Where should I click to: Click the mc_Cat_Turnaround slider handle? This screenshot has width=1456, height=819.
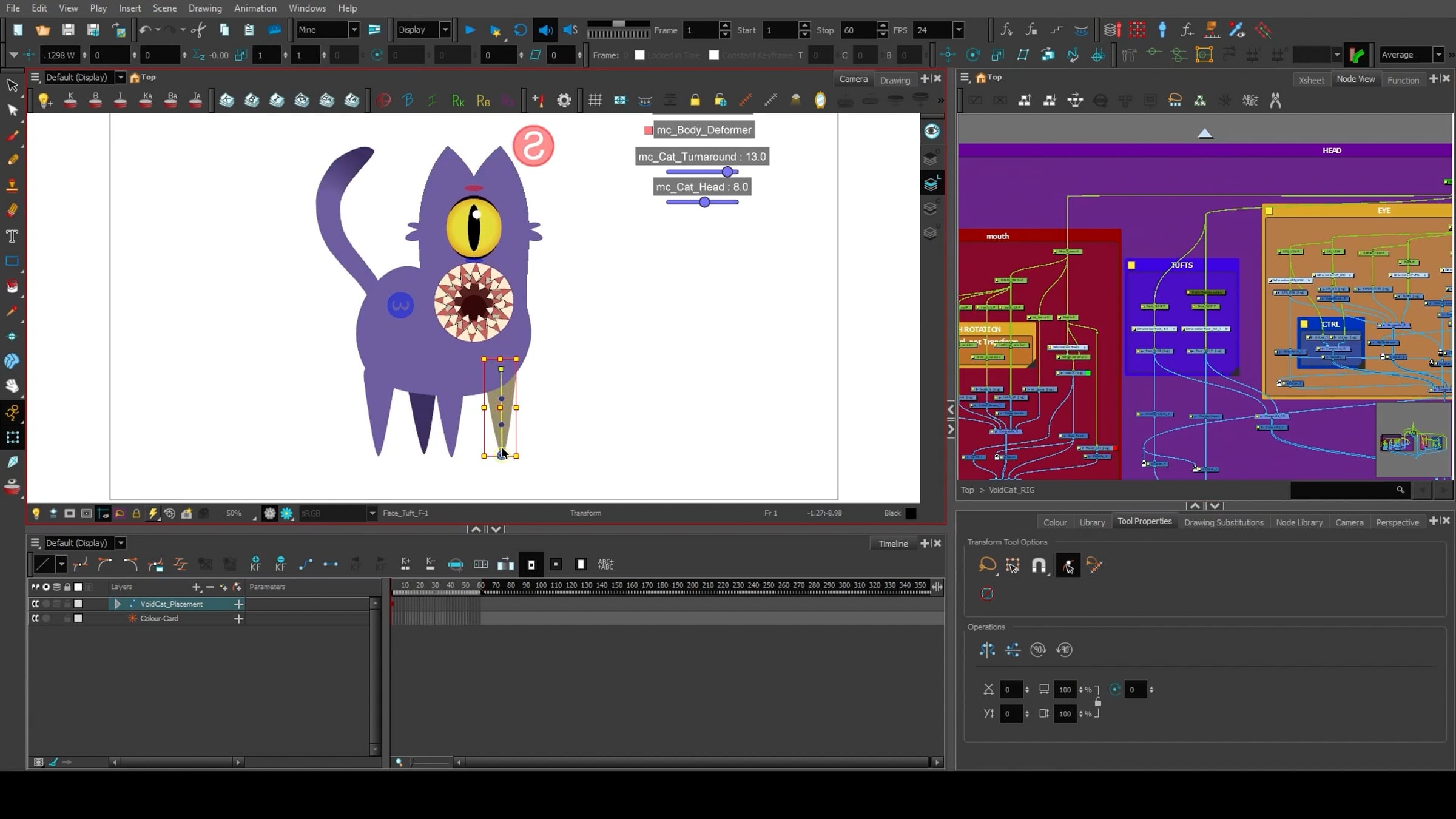727,172
